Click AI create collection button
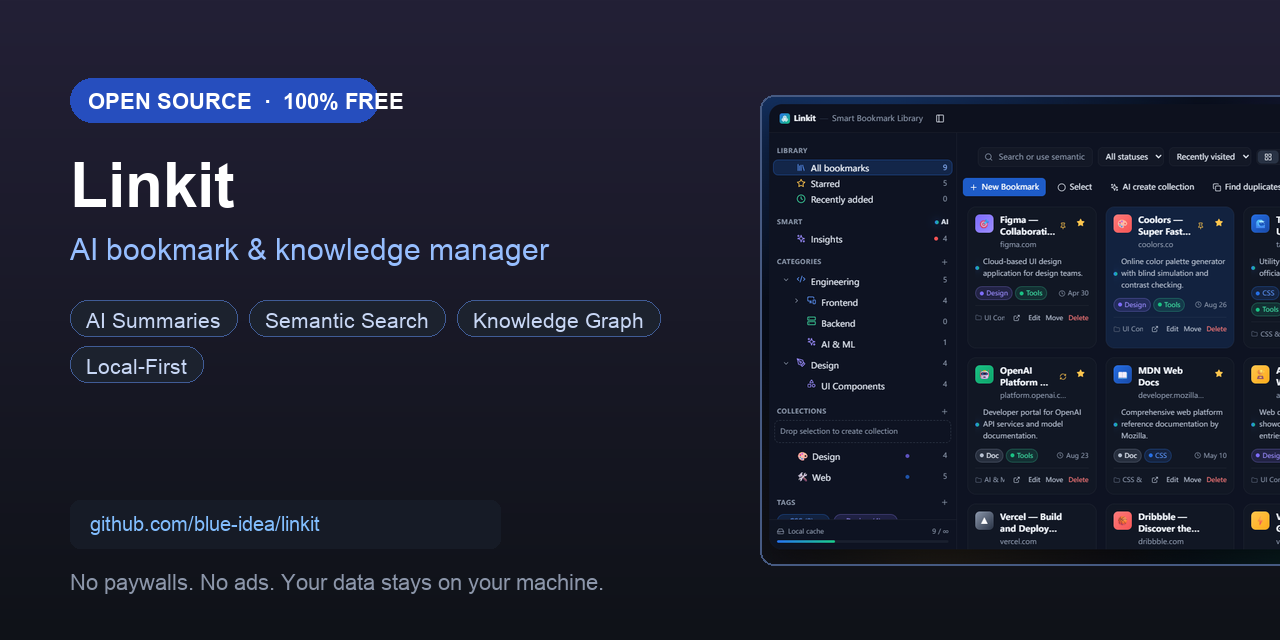1280x640 pixels. (x=1152, y=187)
